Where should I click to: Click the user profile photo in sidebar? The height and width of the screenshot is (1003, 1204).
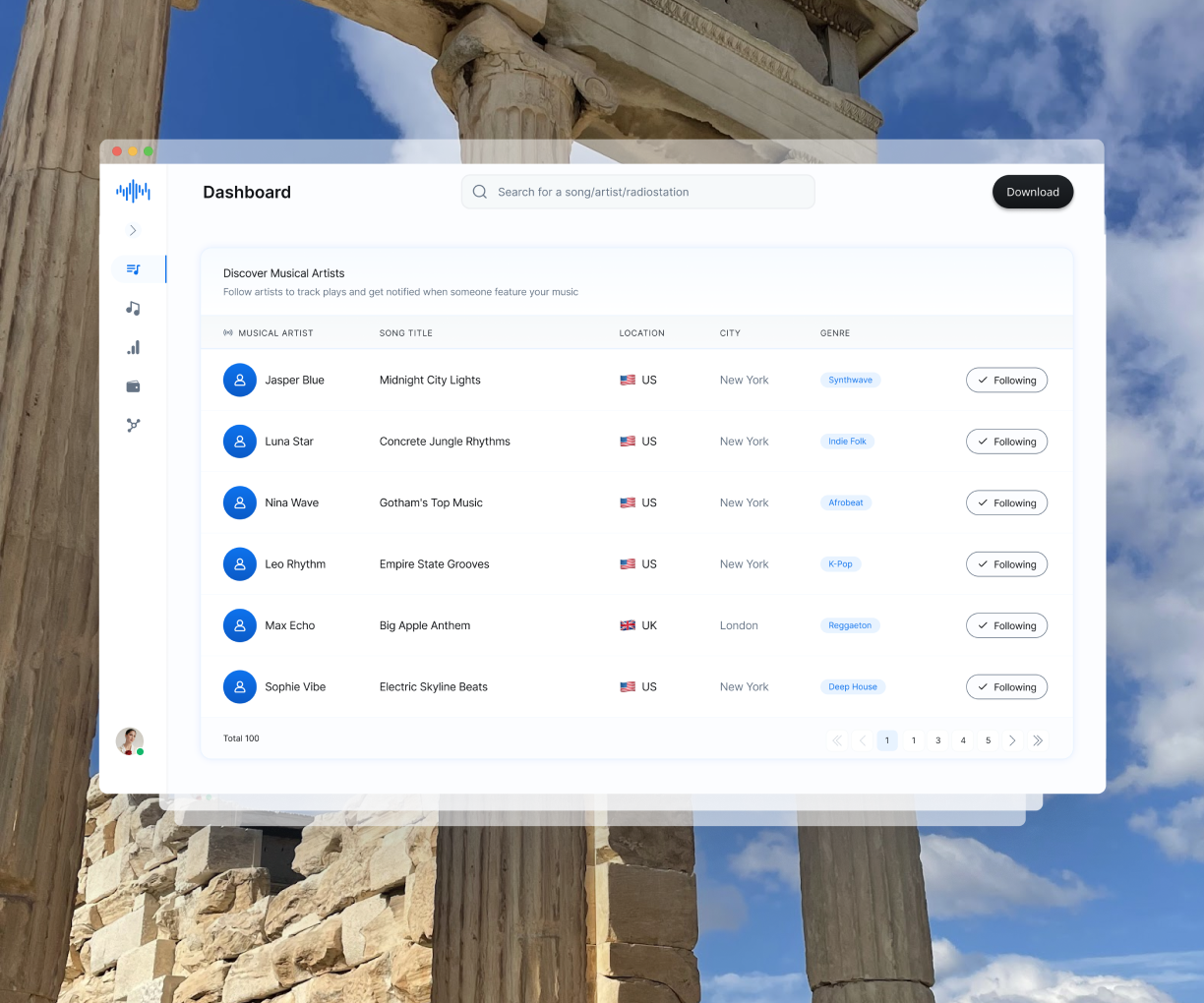(x=130, y=741)
